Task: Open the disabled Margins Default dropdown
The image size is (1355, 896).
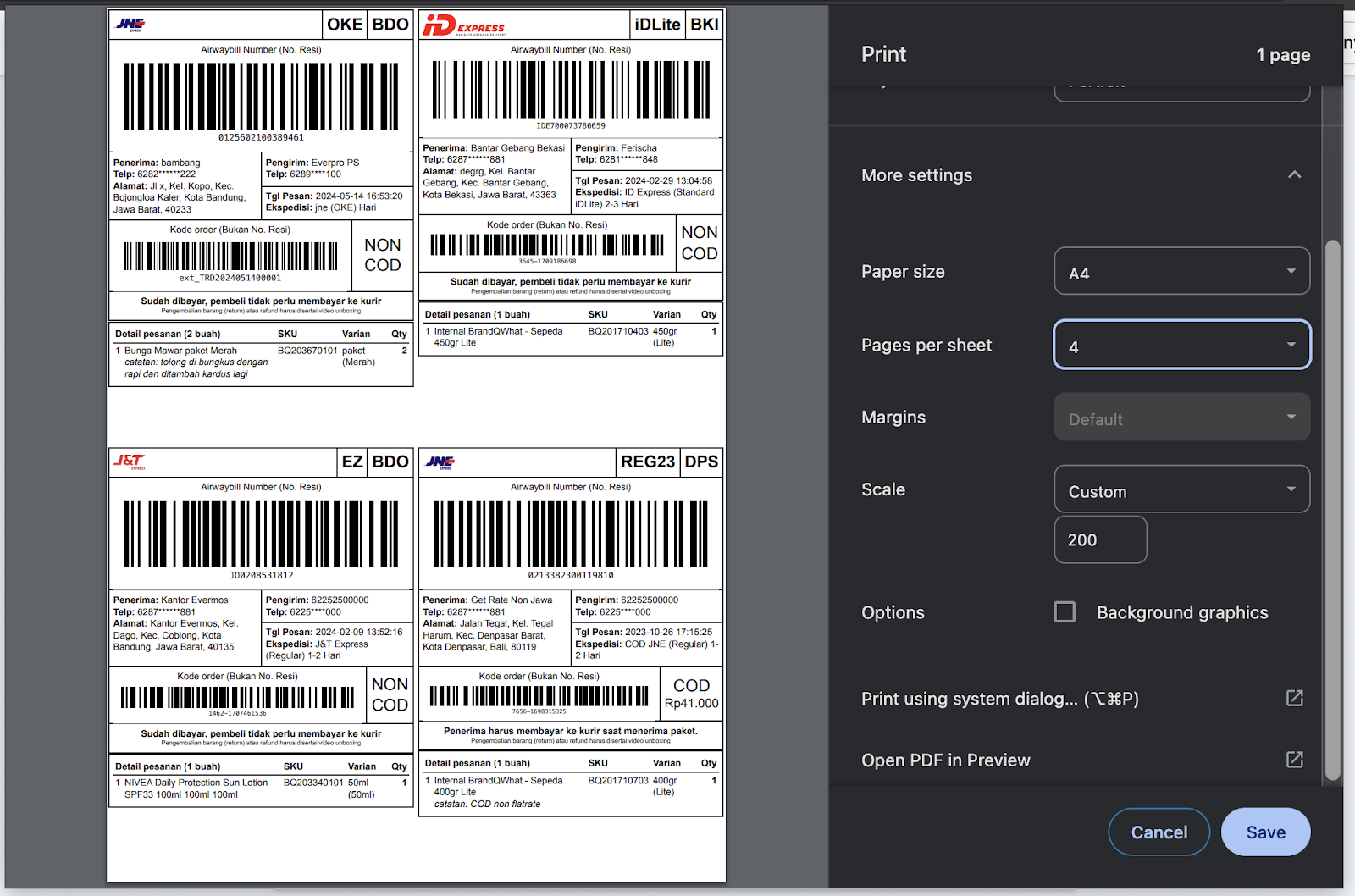Action: pyautogui.click(x=1181, y=417)
